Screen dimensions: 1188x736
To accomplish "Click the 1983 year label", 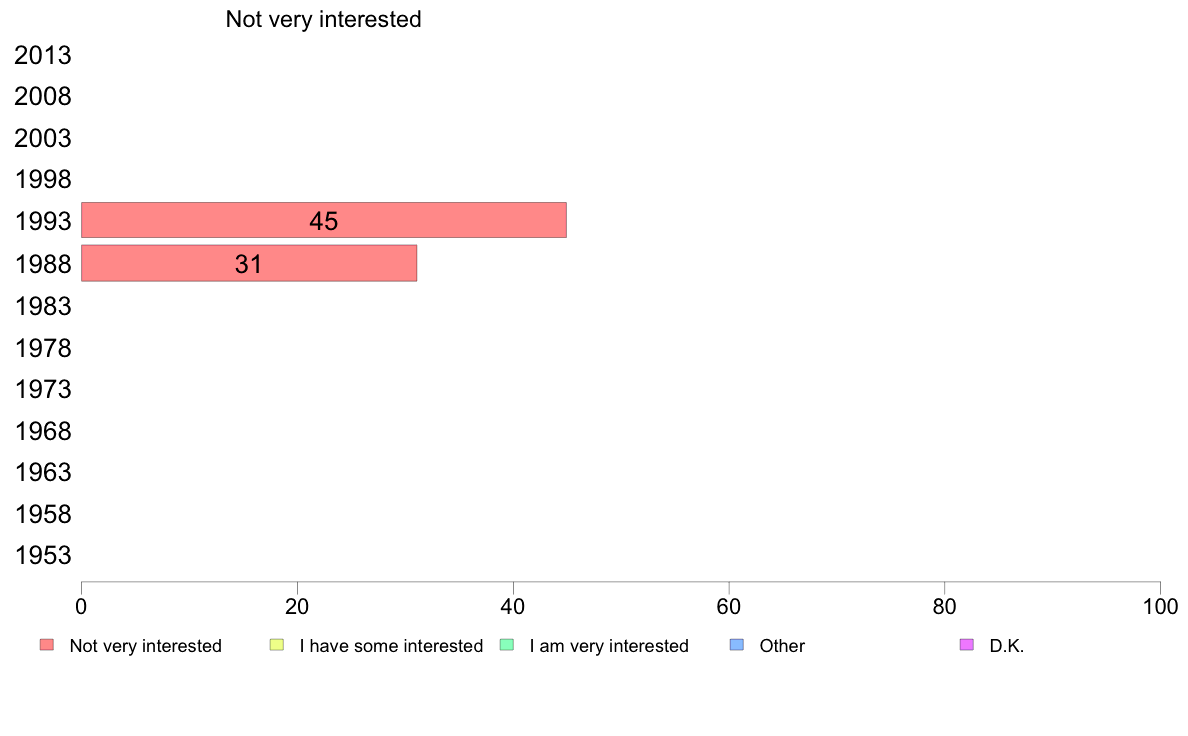I will click(42, 306).
